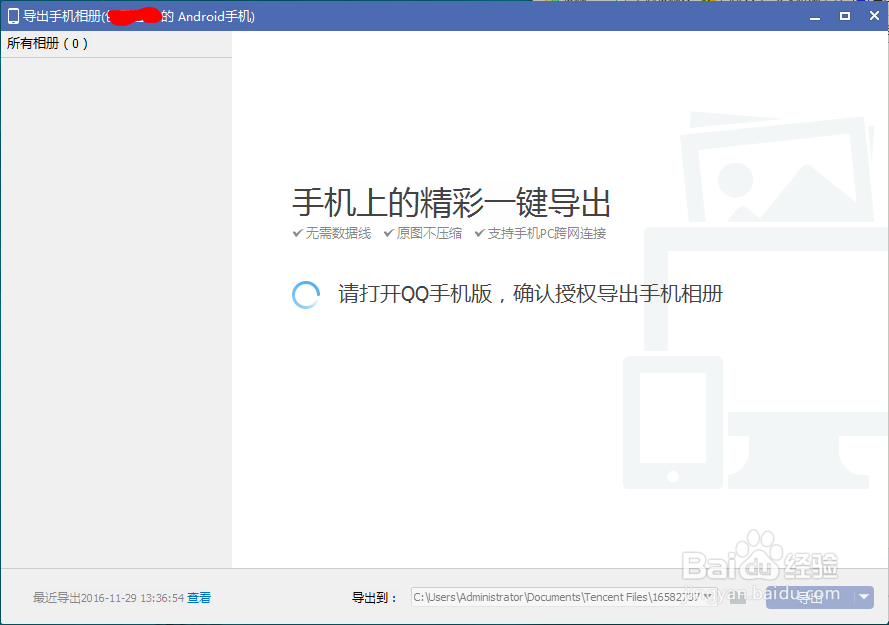889x625 pixels.
Task: Close the export album window
Action: pyautogui.click(x=874, y=16)
